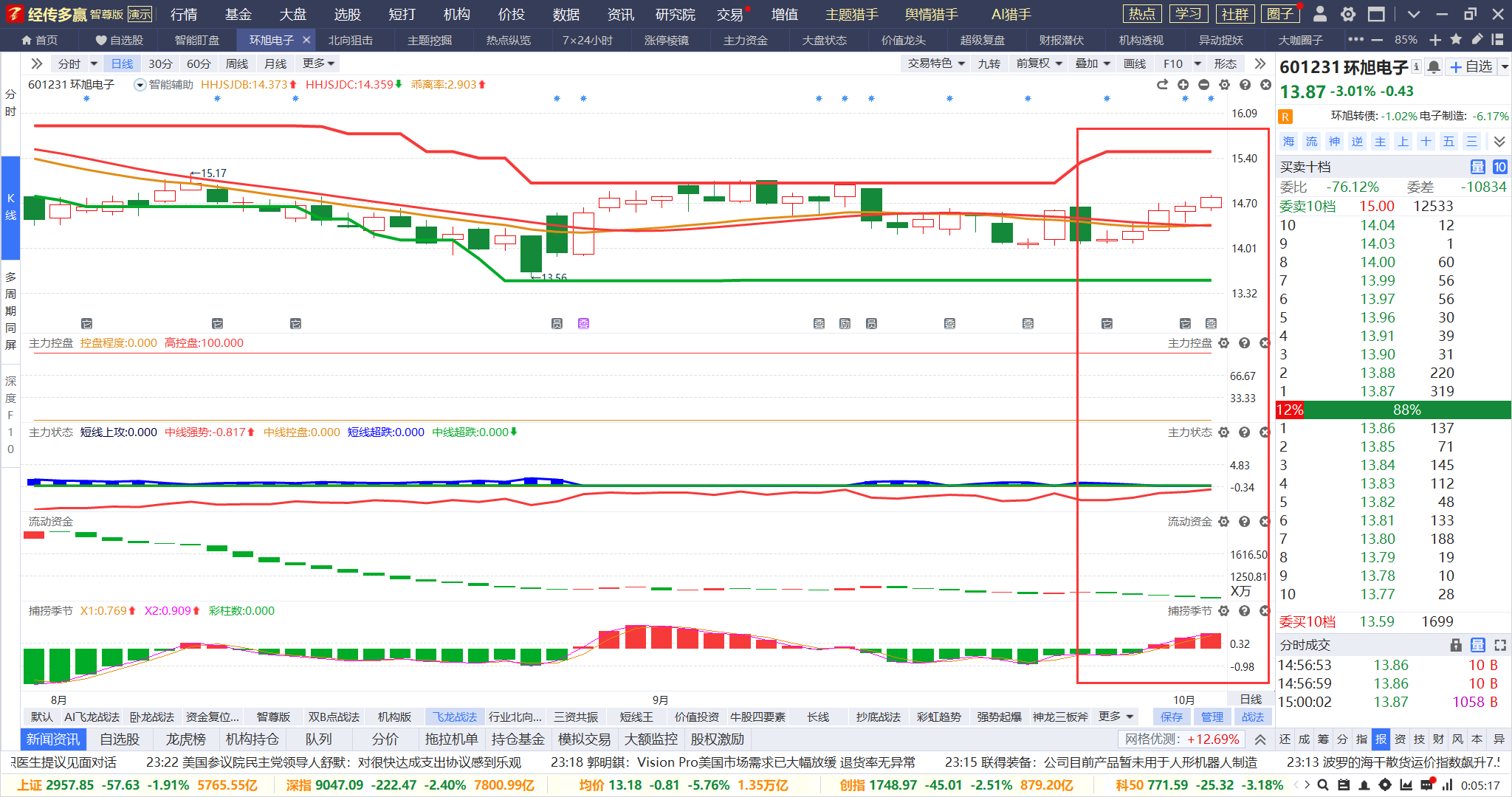Open the AI猎手 menu

[1011, 14]
